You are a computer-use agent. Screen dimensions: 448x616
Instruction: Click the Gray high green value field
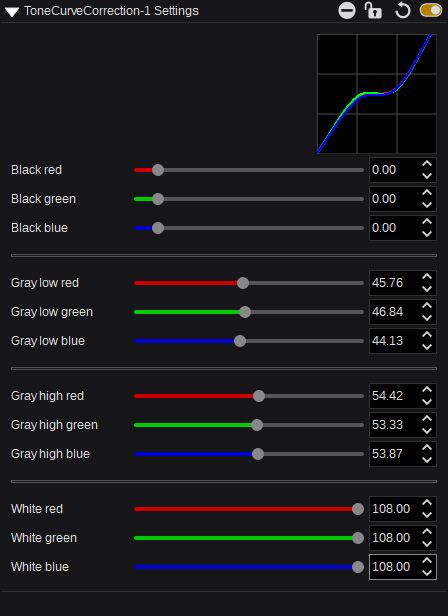[x=395, y=425]
